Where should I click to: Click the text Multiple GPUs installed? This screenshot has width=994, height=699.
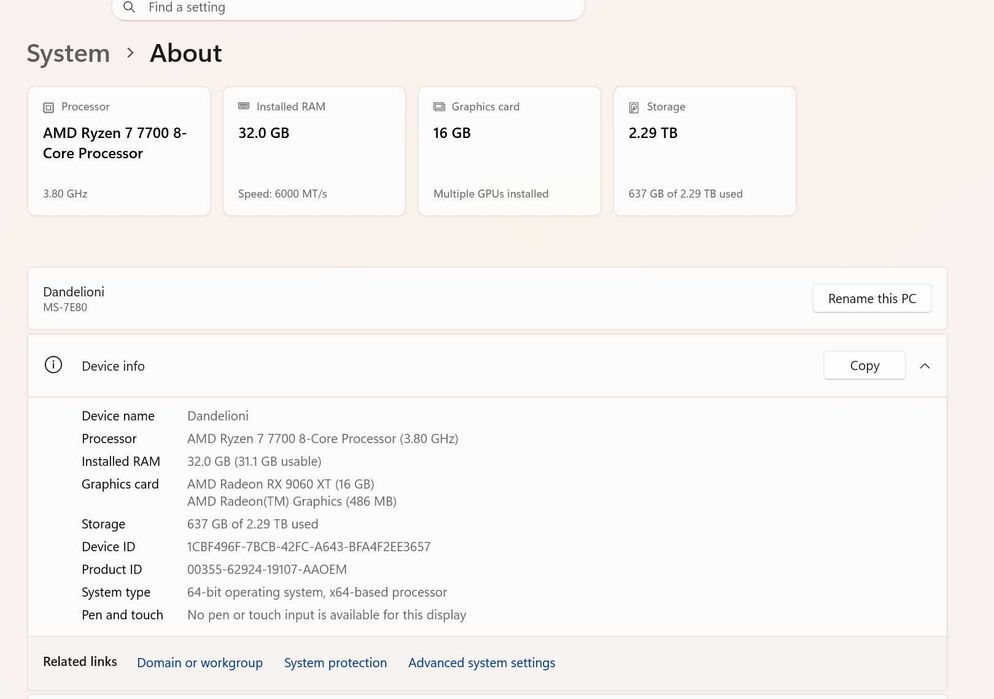point(491,194)
